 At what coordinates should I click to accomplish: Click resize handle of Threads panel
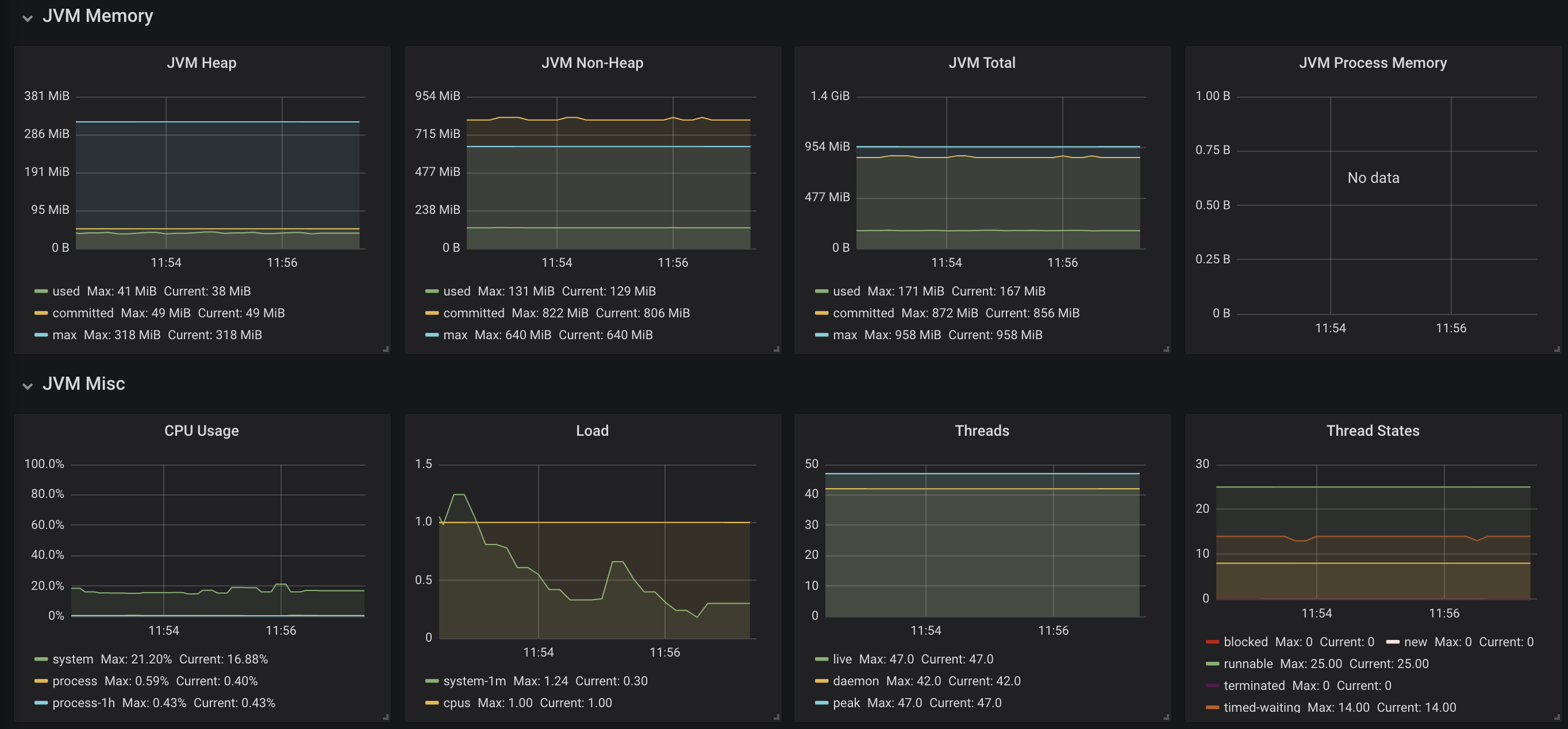point(1166,717)
